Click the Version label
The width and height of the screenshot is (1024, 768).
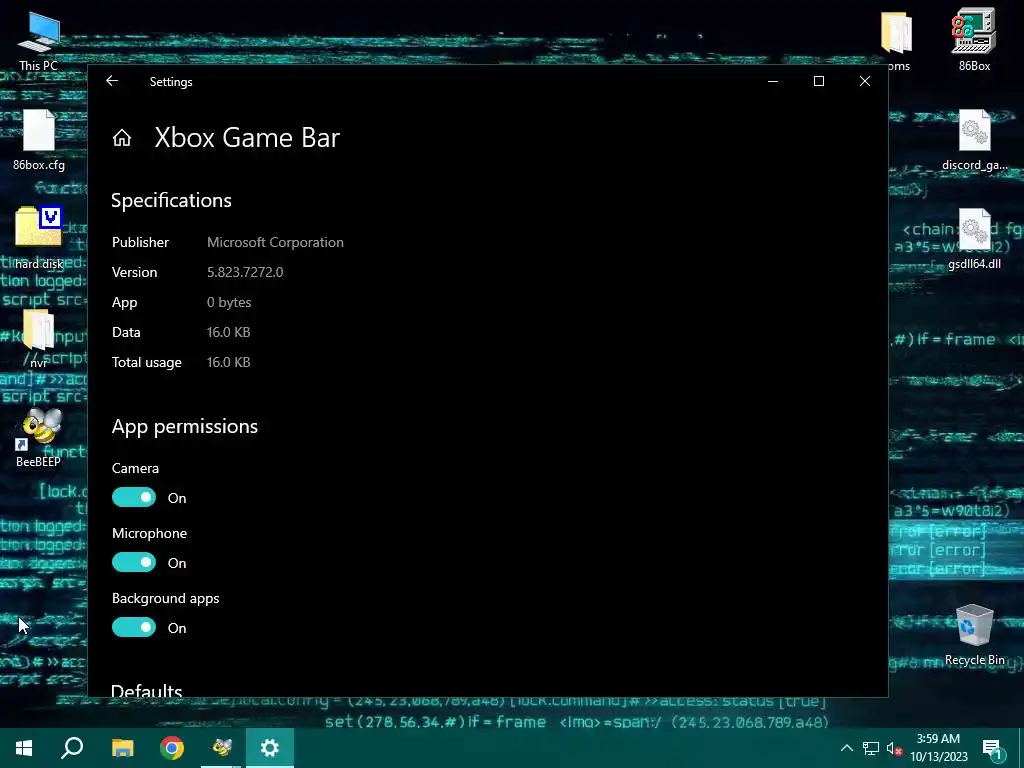click(135, 272)
